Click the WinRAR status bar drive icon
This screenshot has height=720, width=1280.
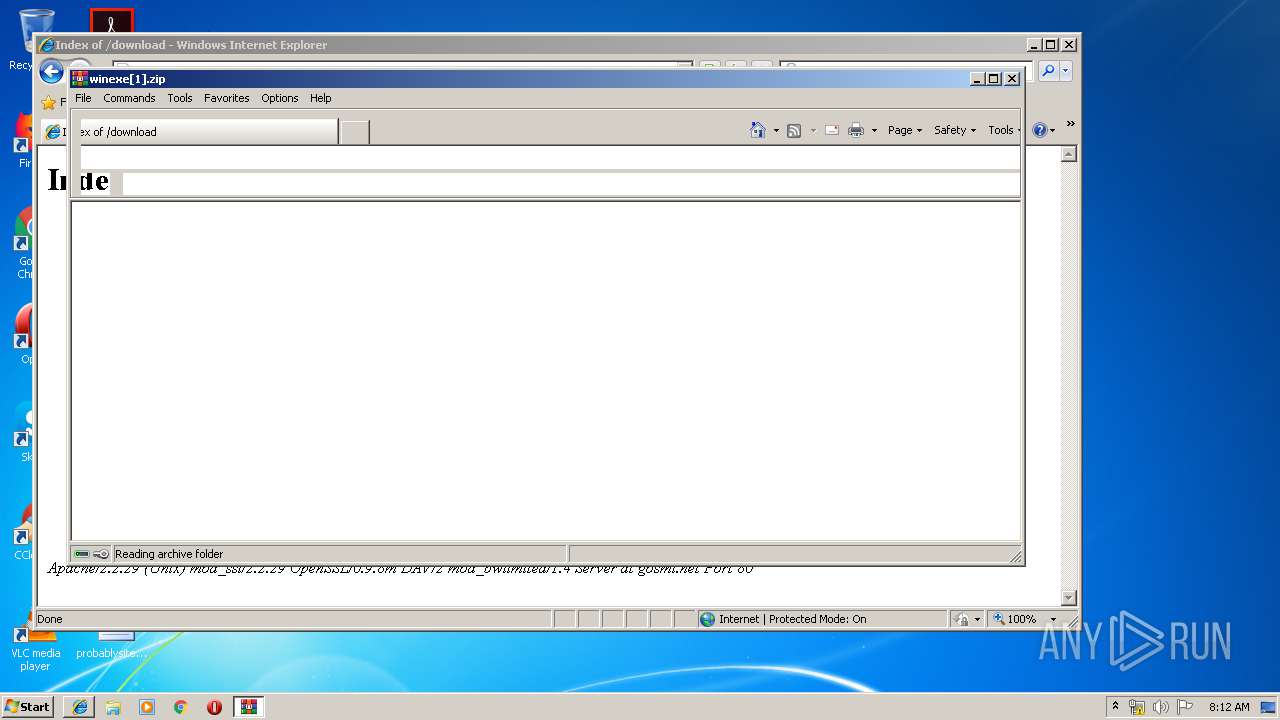(82, 554)
